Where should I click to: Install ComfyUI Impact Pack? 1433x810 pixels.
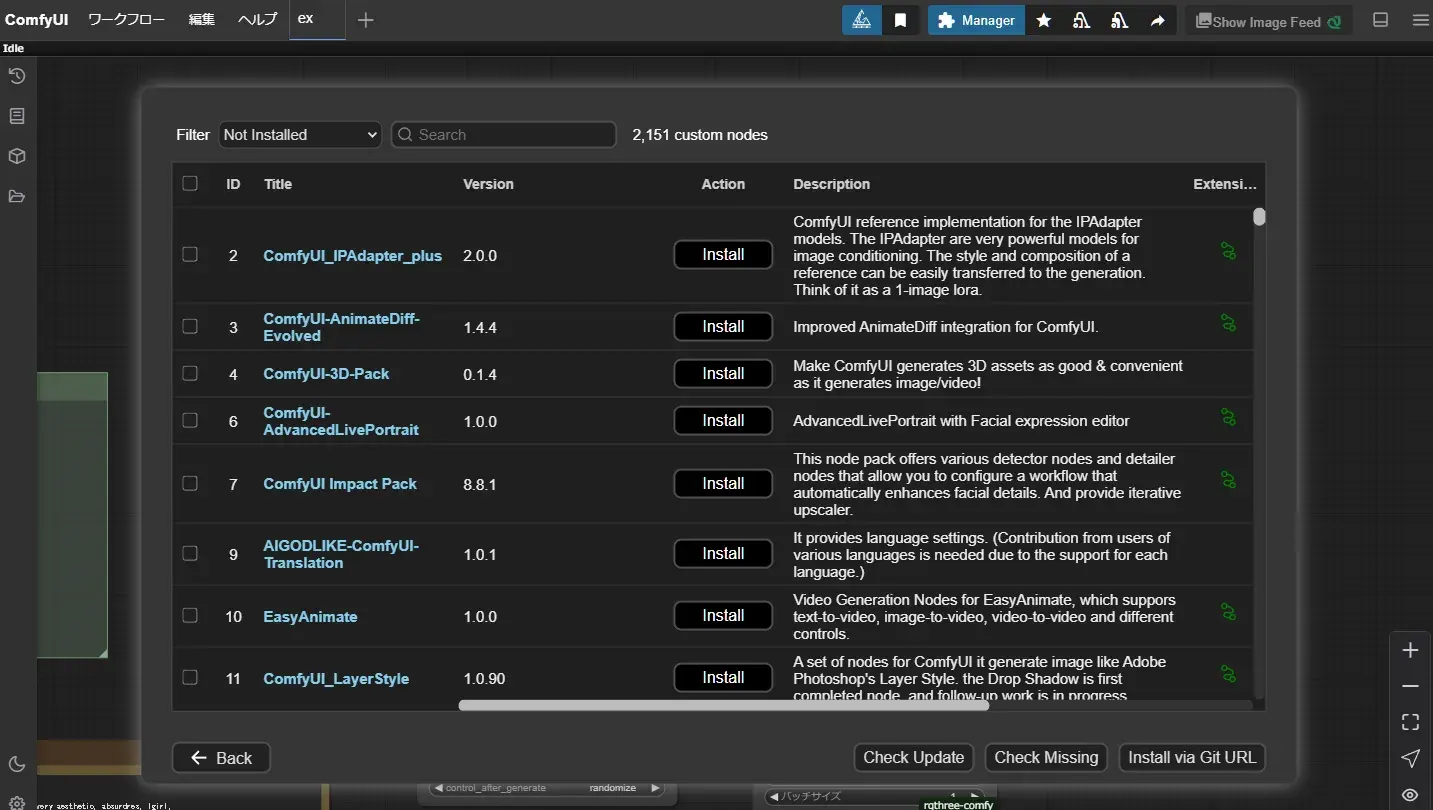[723, 483]
